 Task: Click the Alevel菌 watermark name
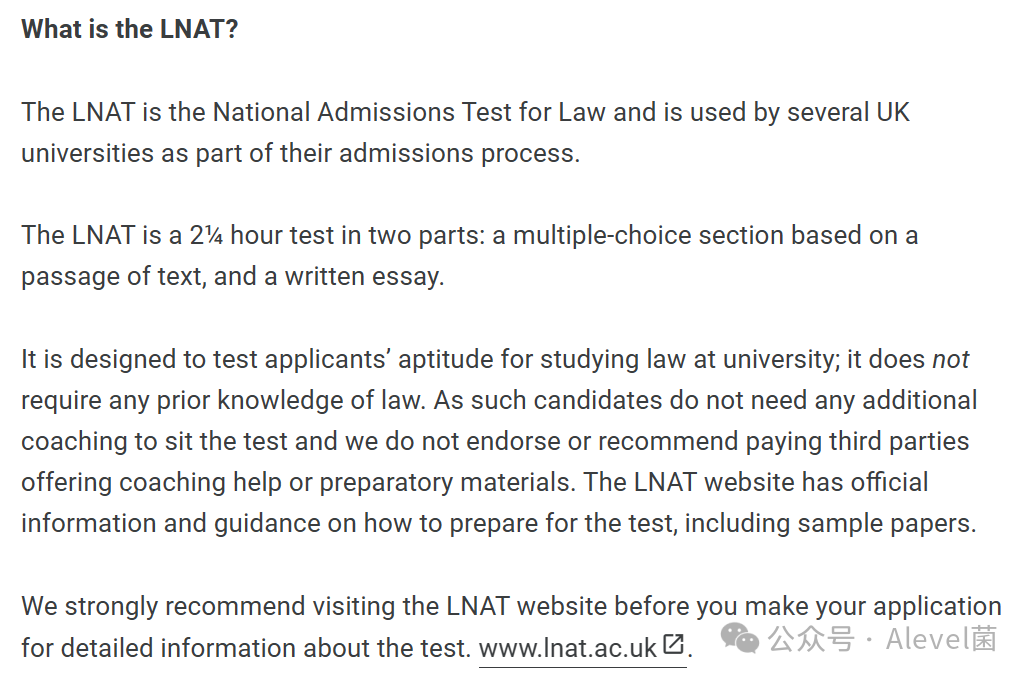pyautogui.click(x=941, y=639)
